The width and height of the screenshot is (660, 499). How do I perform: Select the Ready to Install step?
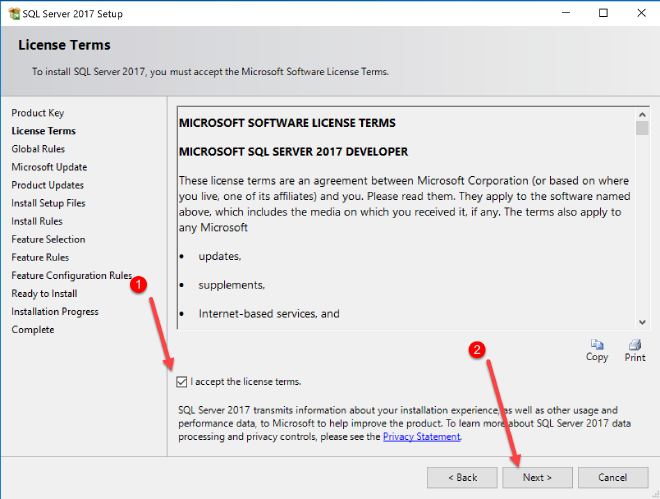tap(44, 293)
